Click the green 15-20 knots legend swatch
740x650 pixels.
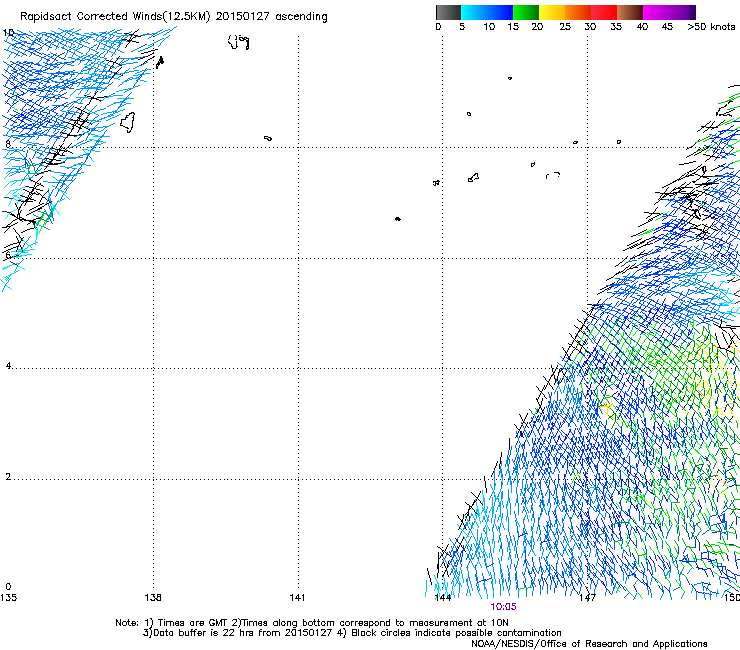(526, 12)
